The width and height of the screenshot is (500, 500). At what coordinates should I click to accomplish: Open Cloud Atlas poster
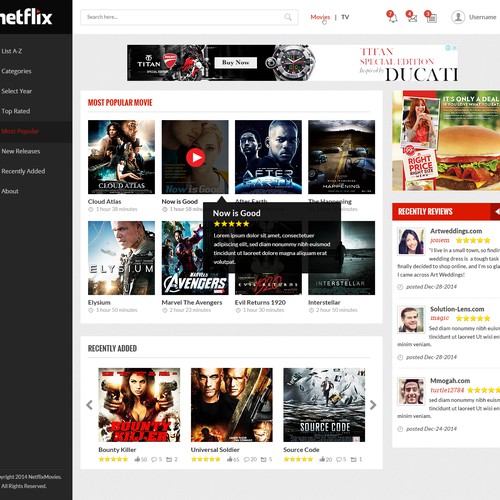coord(121,157)
